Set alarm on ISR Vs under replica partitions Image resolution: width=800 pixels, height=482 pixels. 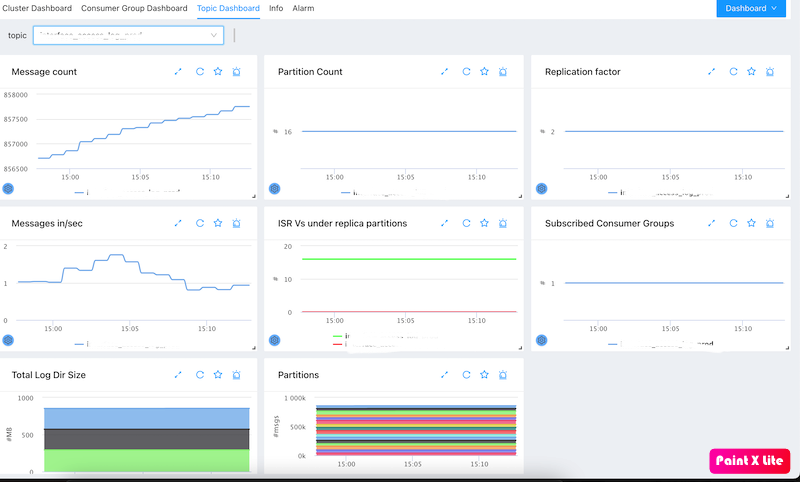coord(503,223)
